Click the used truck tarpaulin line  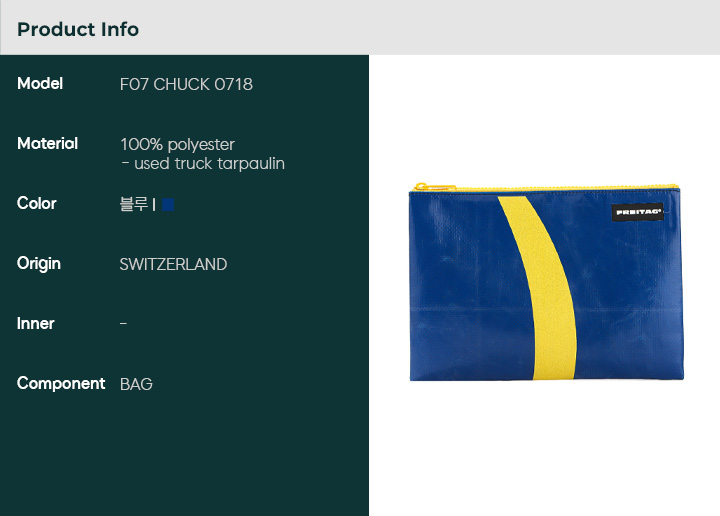point(203,164)
